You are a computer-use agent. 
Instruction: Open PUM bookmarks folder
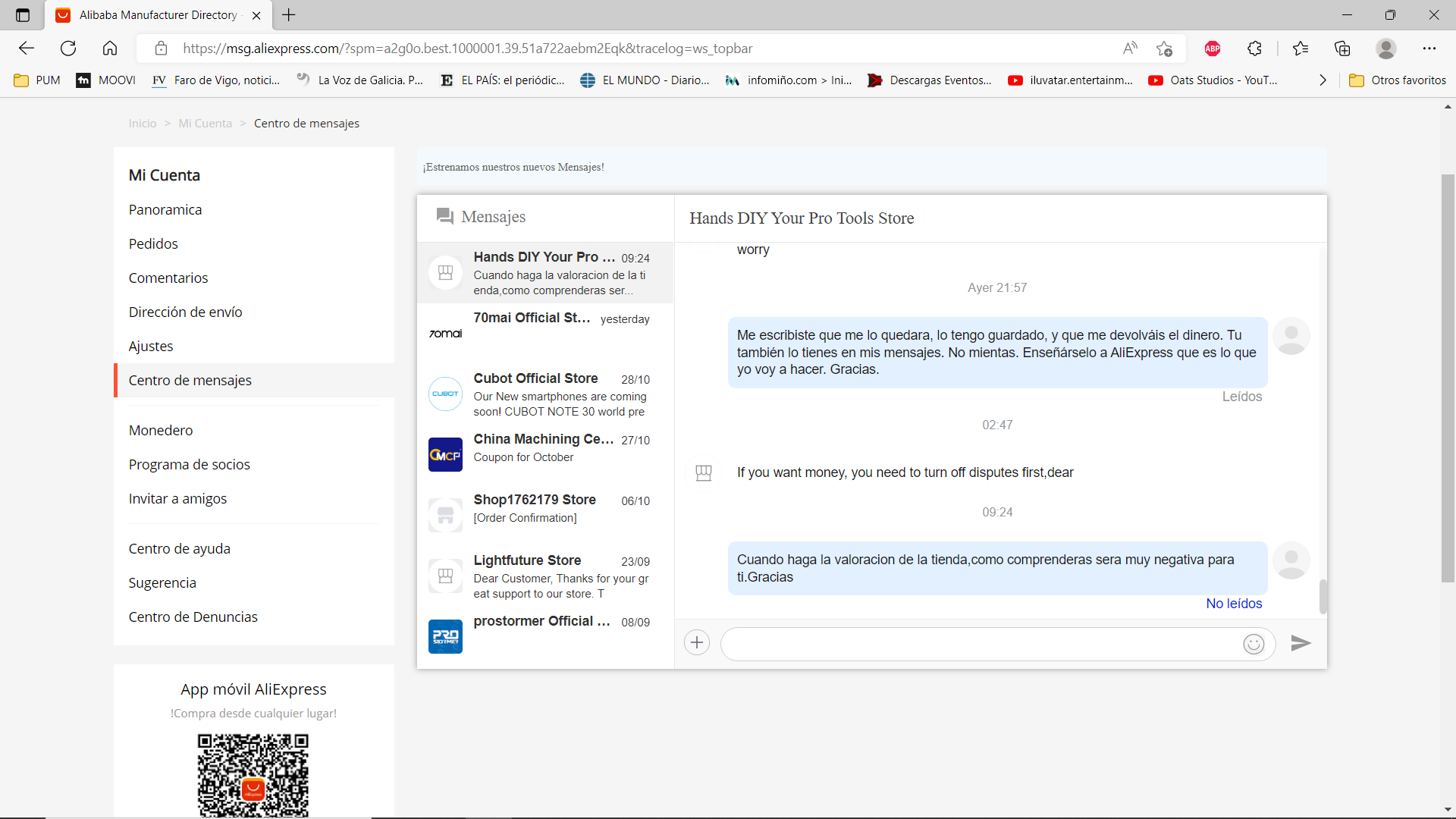pyautogui.click(x=37, y=80)
